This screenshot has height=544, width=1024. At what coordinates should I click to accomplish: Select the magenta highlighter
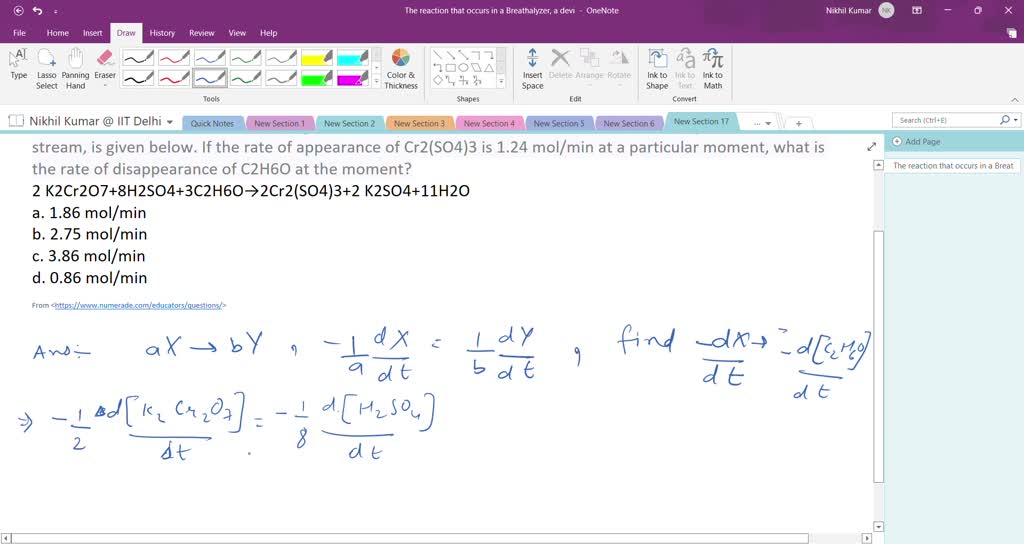pos(353,78)
